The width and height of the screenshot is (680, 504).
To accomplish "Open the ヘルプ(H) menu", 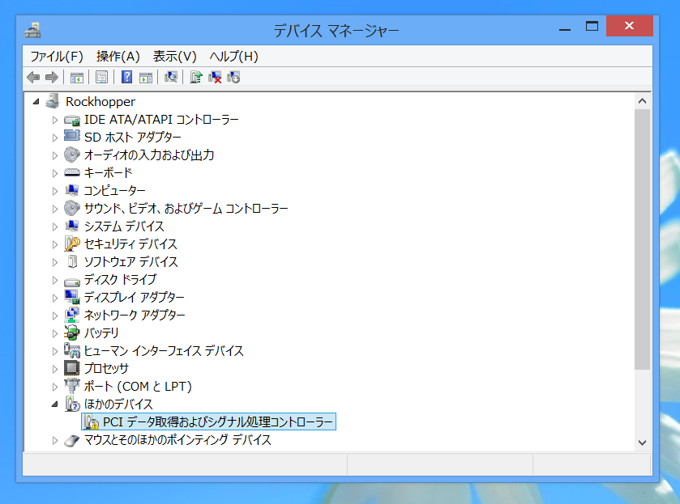I will (234, 56).
